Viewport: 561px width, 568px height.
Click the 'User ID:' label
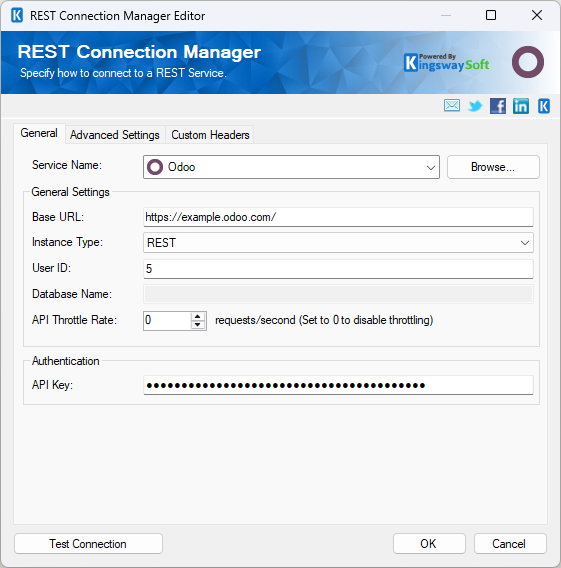(51, 268)
